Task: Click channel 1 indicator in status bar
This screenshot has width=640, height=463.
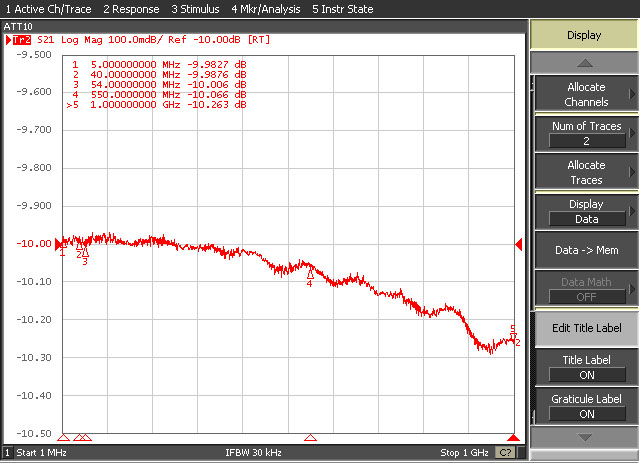Action: click(7, 452)
